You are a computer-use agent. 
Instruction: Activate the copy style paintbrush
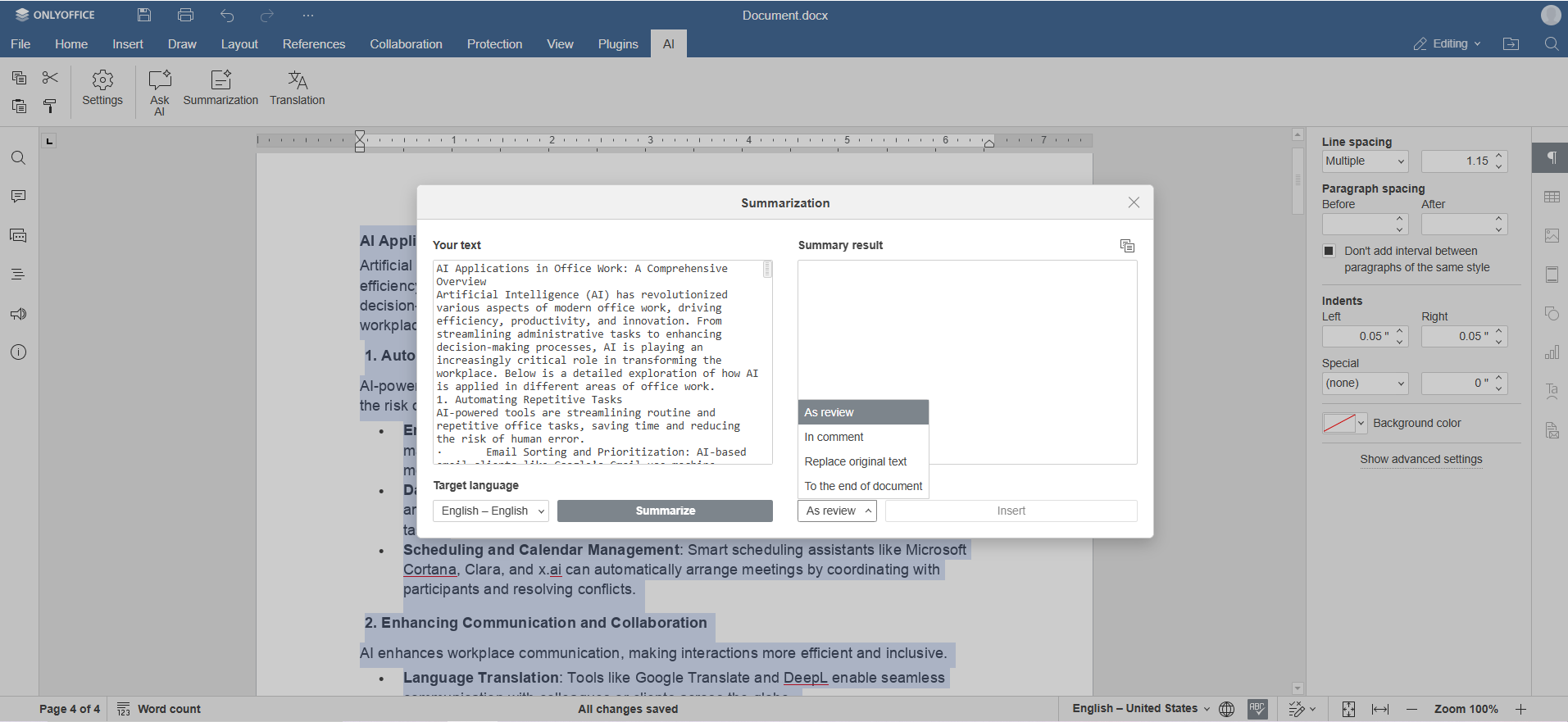pyautogui.click(x=50, y=106)
